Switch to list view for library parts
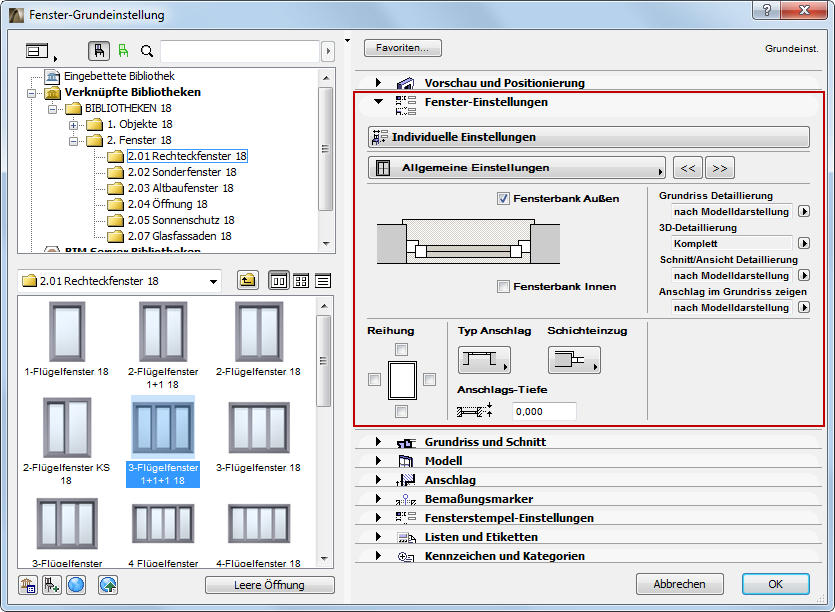This screenshot has width=835, height=612. pos(322,281)
